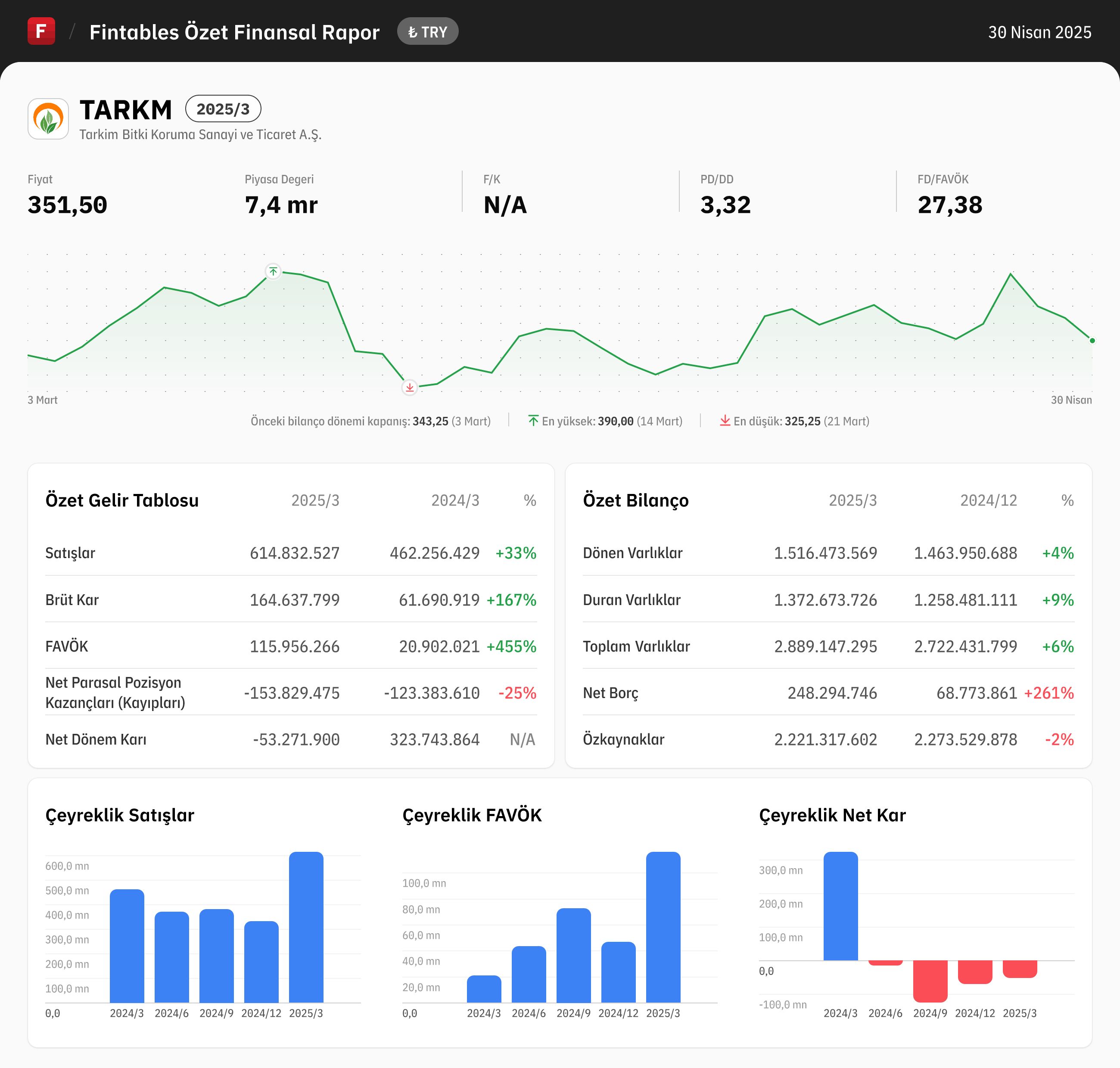
Task: Click FAVÖK 2024/3 value 20.902.021
Action: [439, 647]
